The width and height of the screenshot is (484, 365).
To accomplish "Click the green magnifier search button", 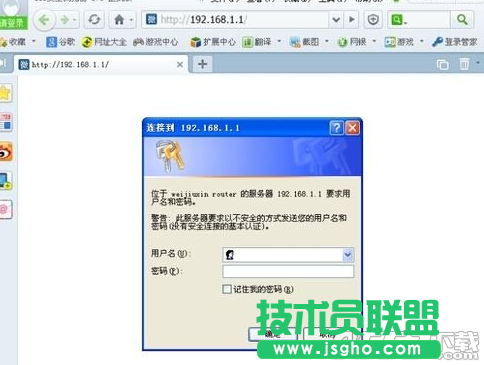I will tap(462, 20).
